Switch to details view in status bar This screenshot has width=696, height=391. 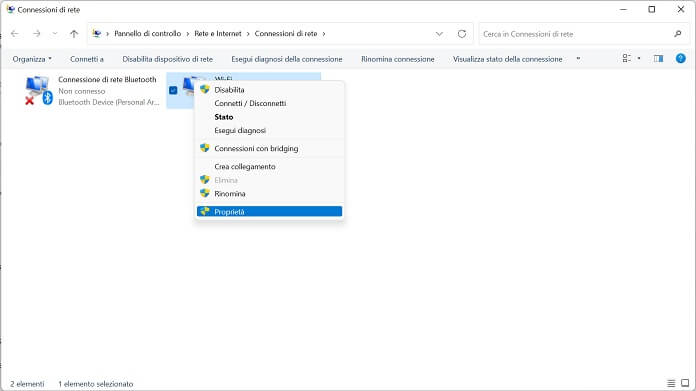pyautogui.click(x=671, y=383)
